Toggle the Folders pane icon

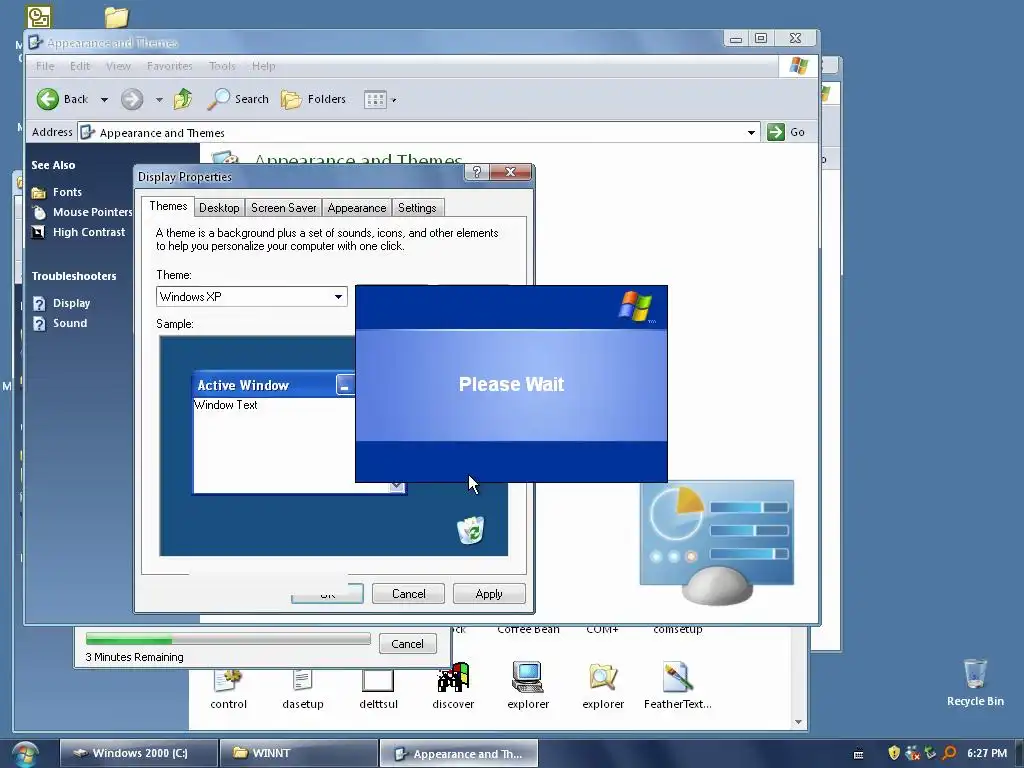click(291, 99)
